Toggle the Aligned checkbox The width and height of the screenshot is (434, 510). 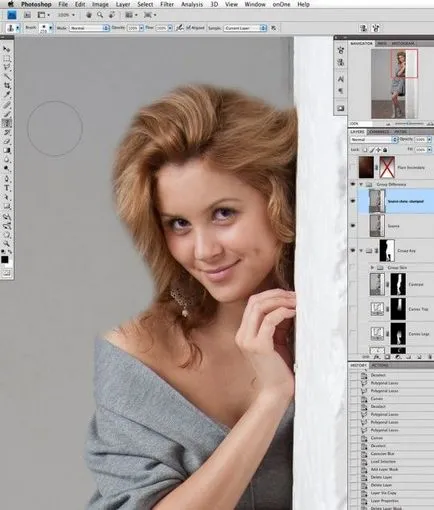189,28
